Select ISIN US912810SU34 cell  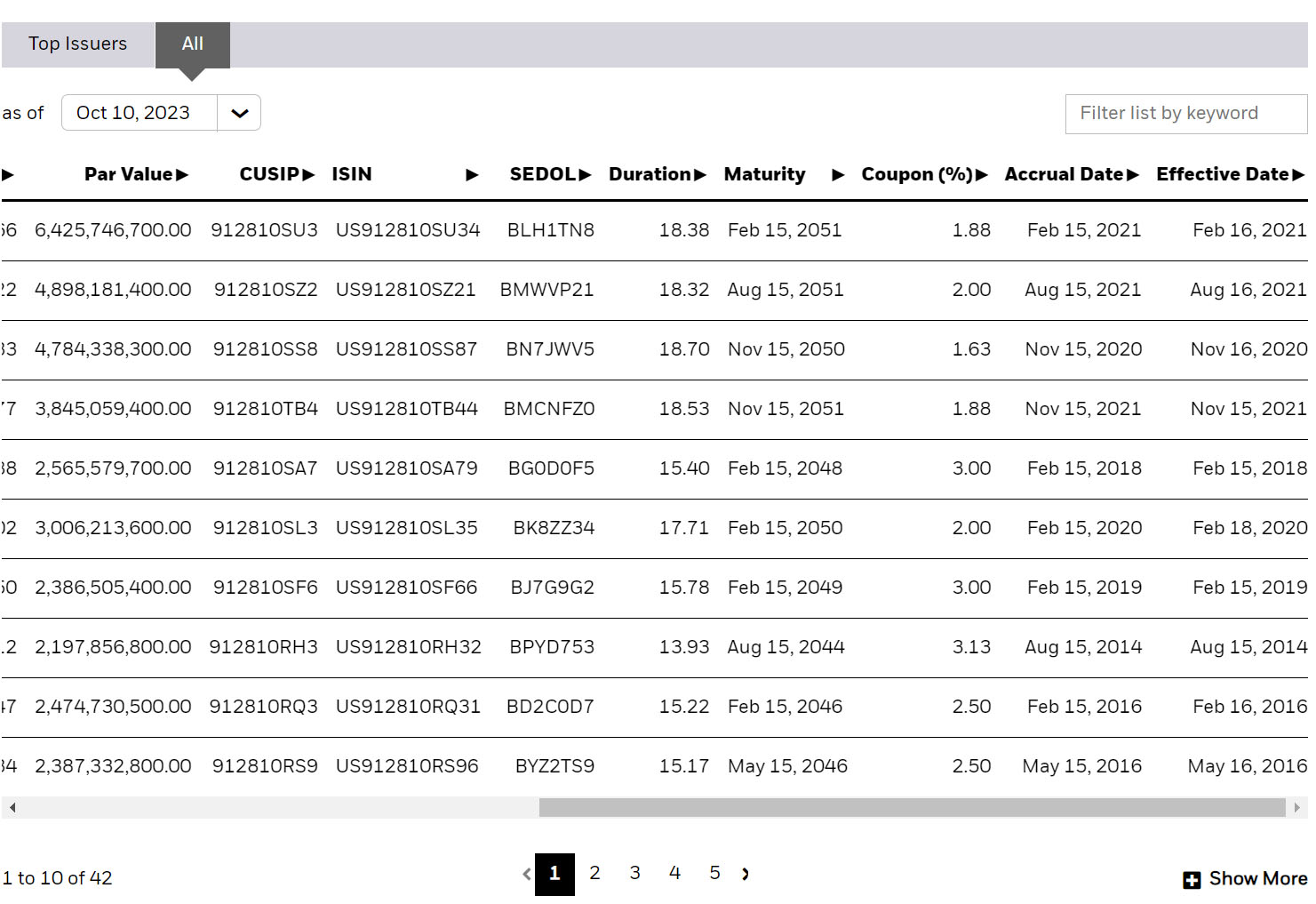click(408, 230)
